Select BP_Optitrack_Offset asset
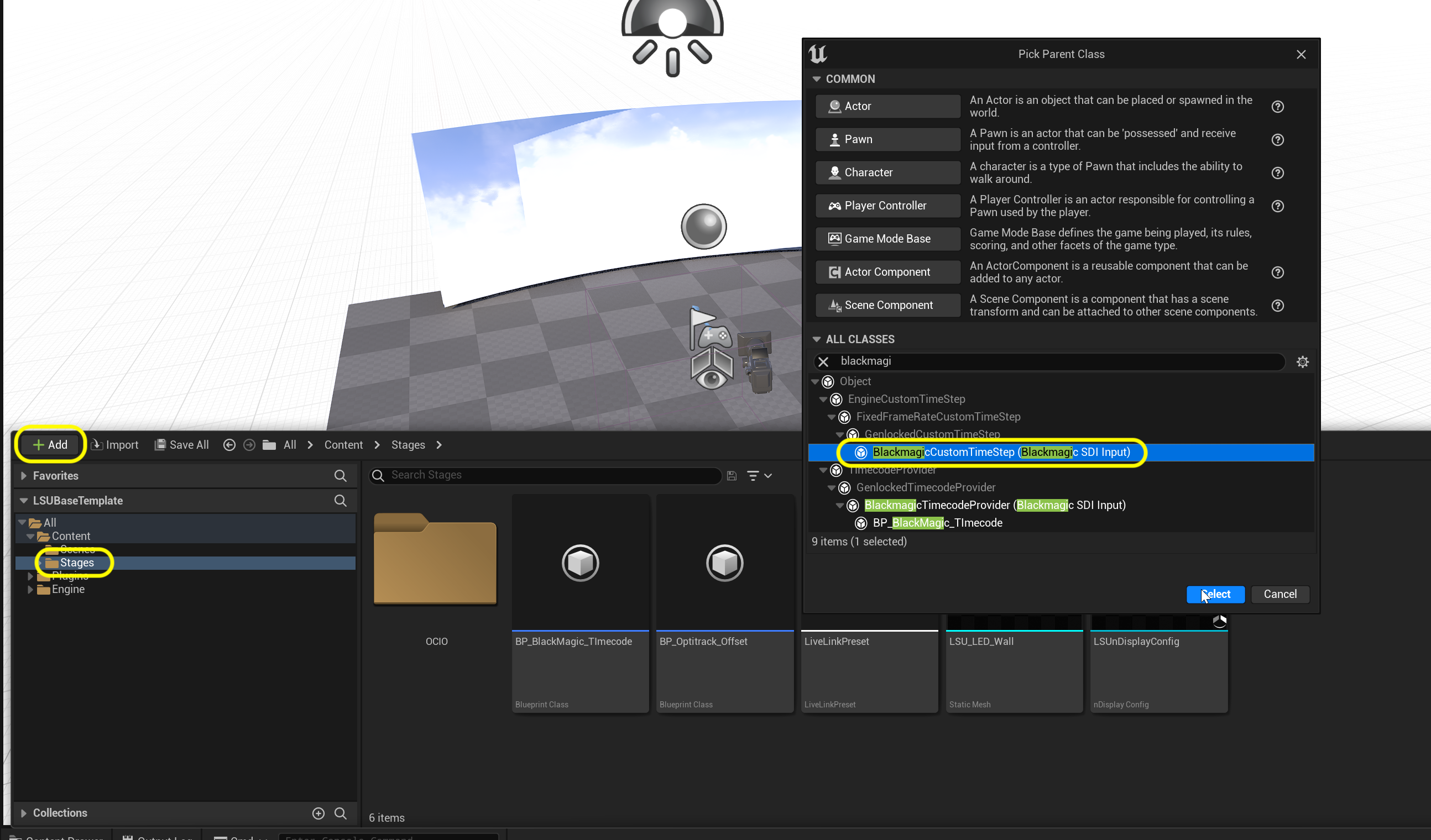 pos(724,603)
